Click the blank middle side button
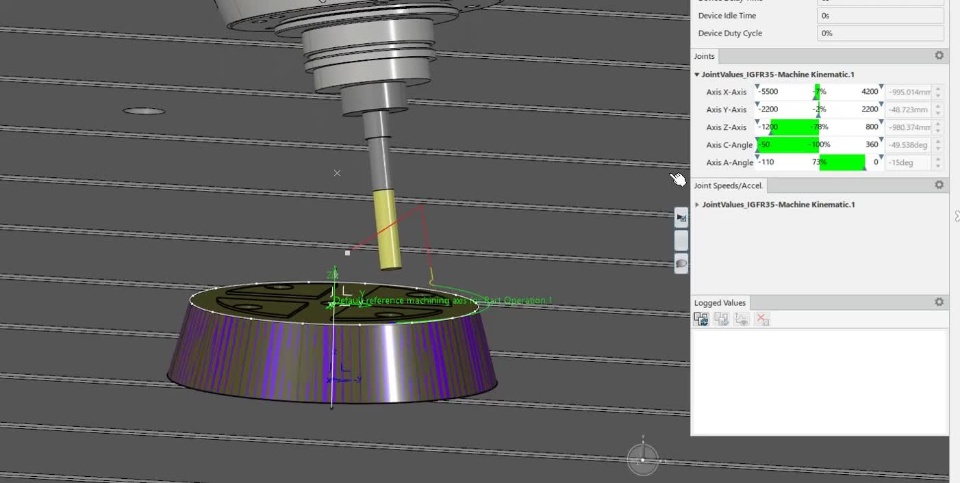Viewport: 960px width, 483px height. tap(681, 240)
